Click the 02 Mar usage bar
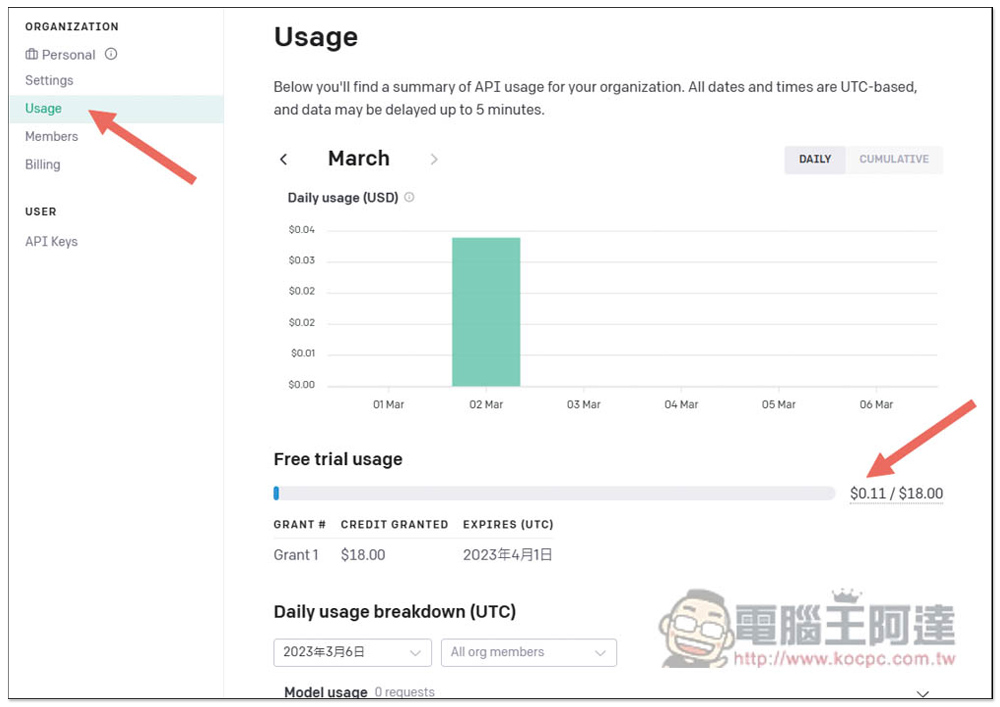This screenshot has width=1000, height=707. click(486, 312)
